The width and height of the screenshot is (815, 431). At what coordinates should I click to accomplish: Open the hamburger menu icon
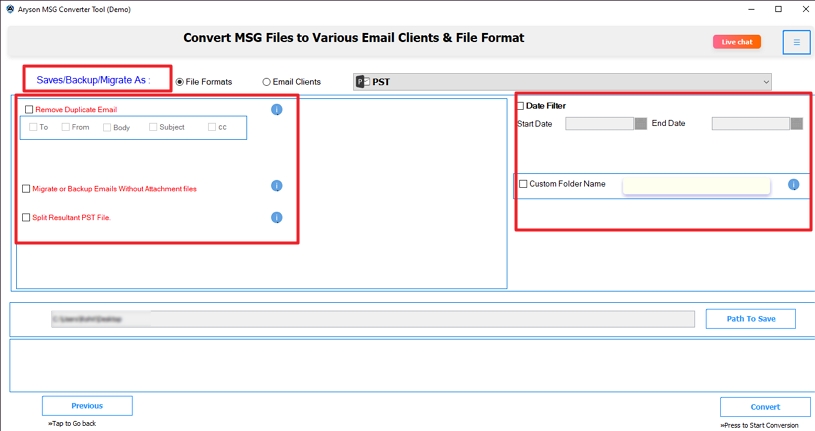pyautogui.click(x=796, y=42)
